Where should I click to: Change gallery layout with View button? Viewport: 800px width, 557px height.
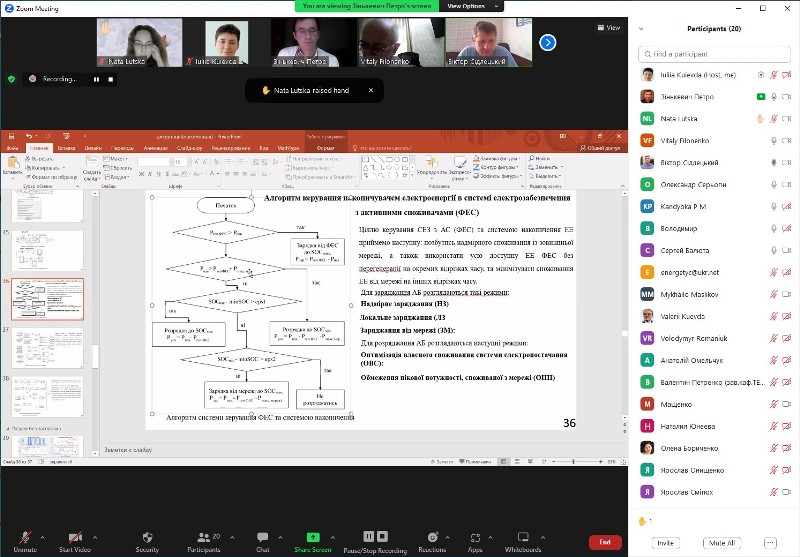[609, 28]
